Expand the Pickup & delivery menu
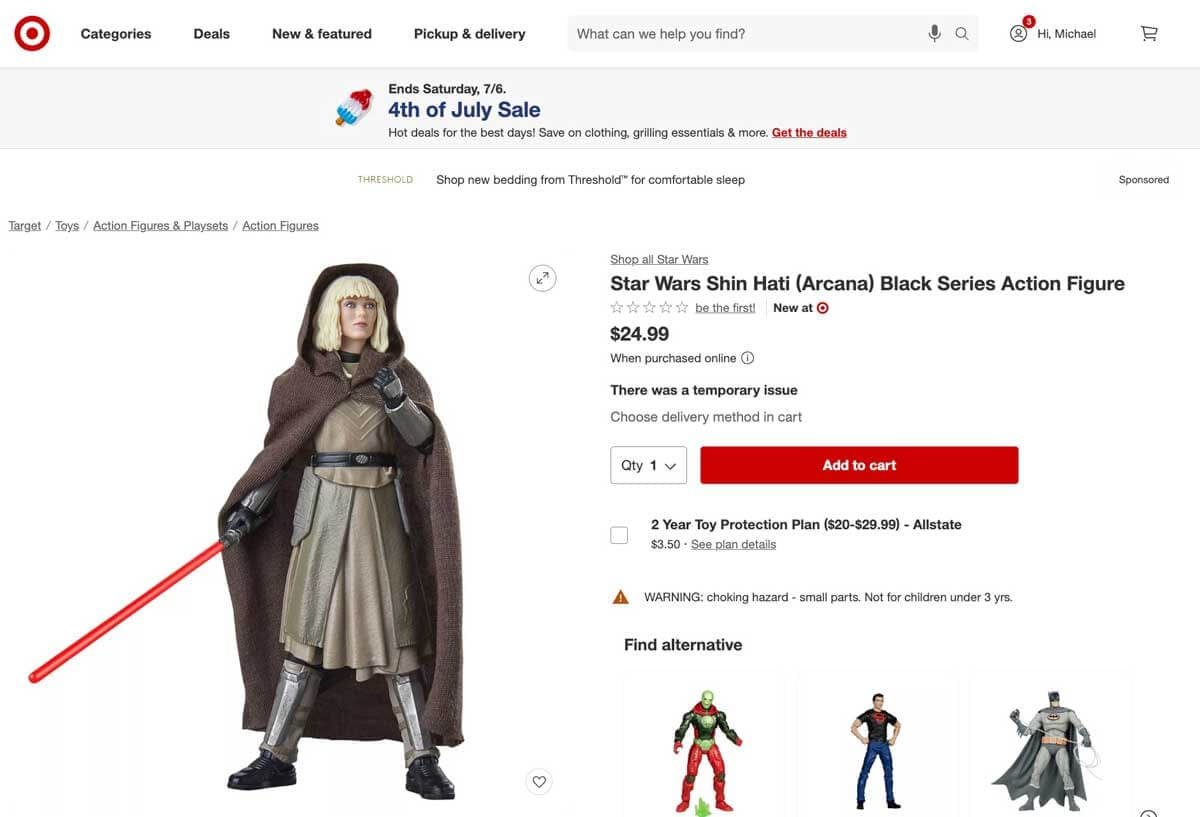This screenshot has height=817, width=1200. coord(469,33)
